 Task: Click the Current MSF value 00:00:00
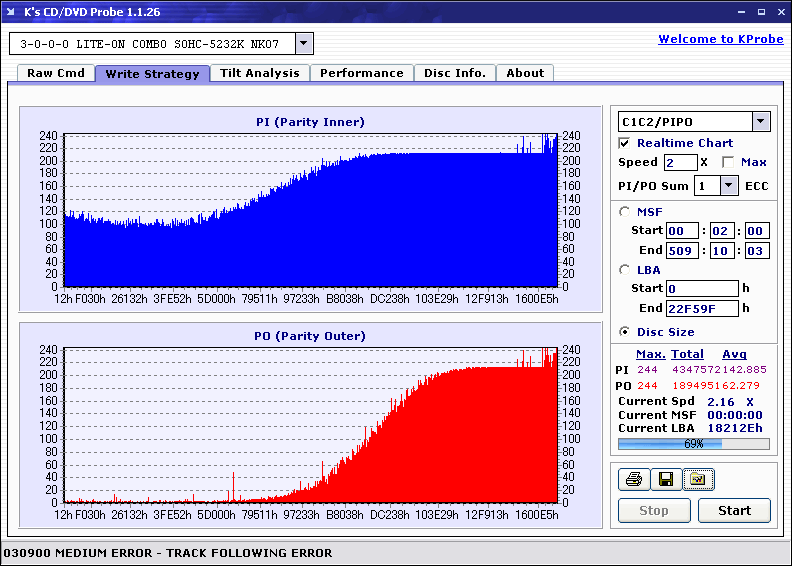tap(734, 415)
